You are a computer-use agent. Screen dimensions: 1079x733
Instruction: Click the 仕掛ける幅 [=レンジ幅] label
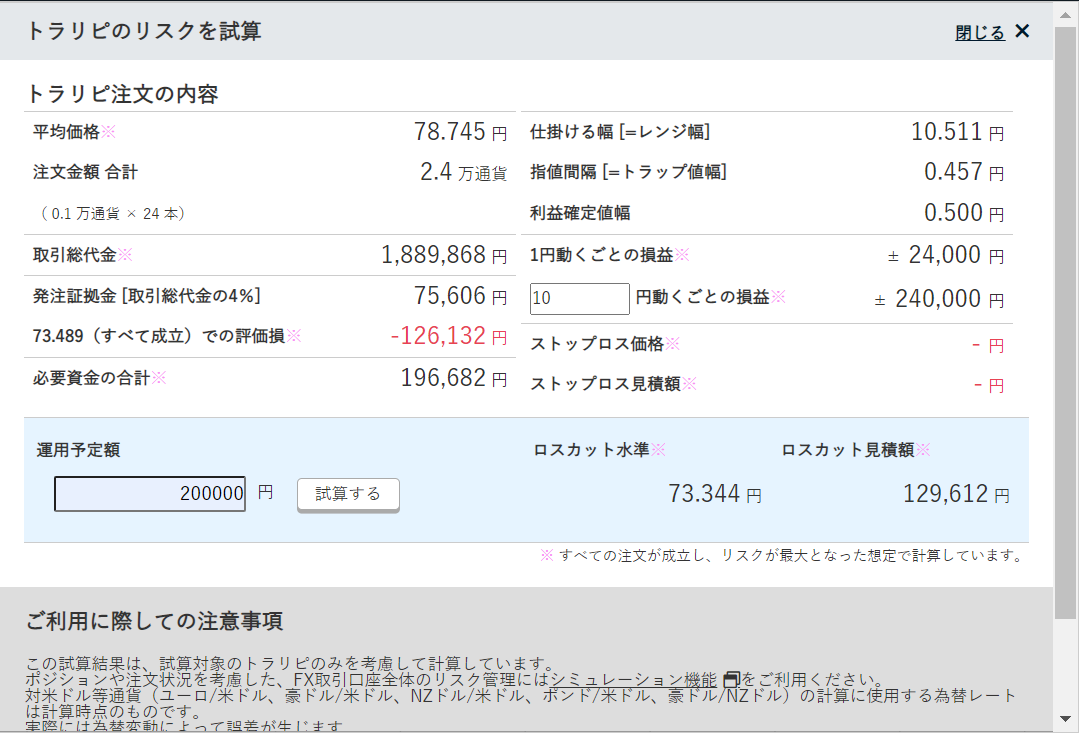620,131
